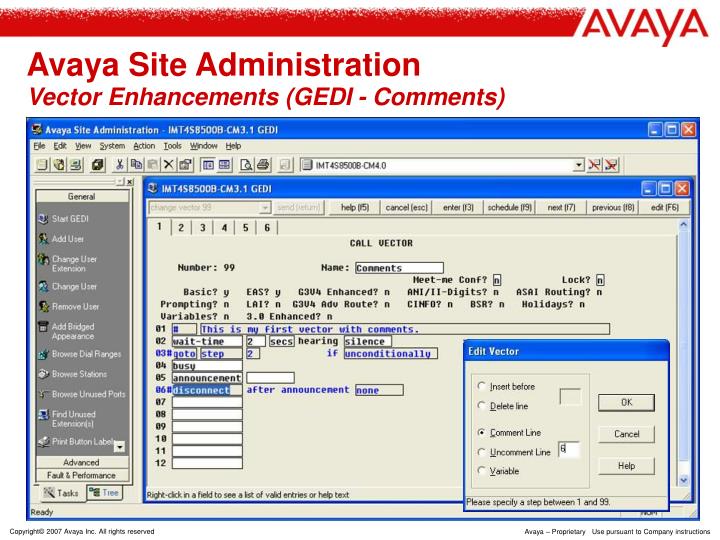Click the Change User sidebar icon
The height and width of the screenshot is (540, 720).
pos(43,287)
